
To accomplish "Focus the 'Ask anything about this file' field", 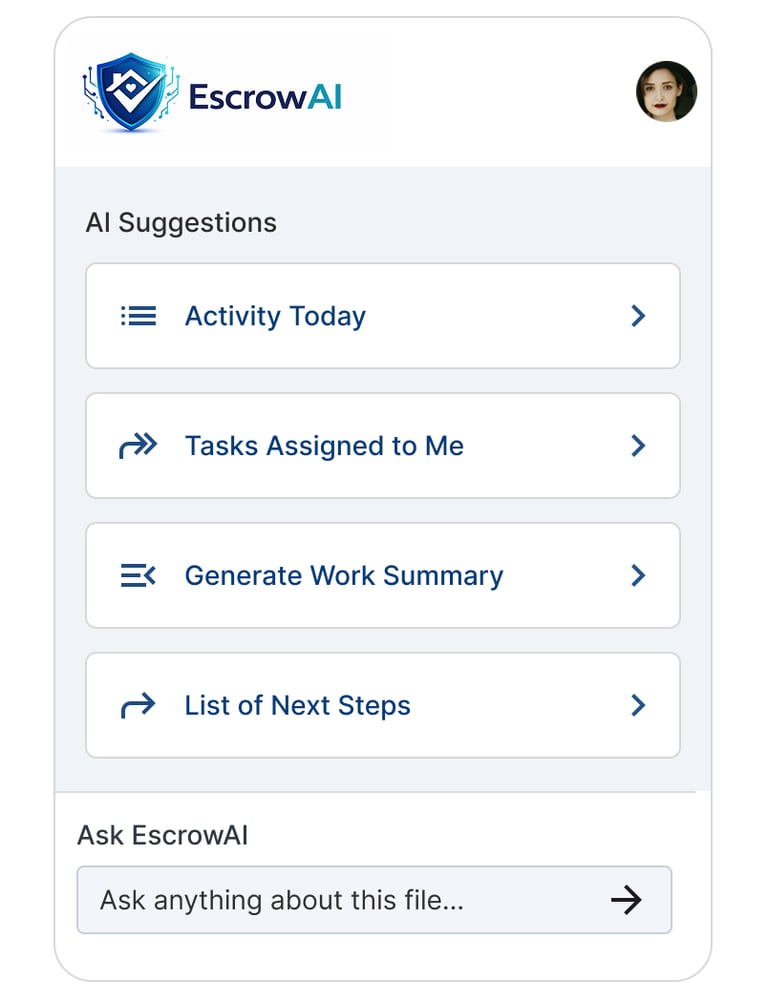I will click(x=340, y=900).
